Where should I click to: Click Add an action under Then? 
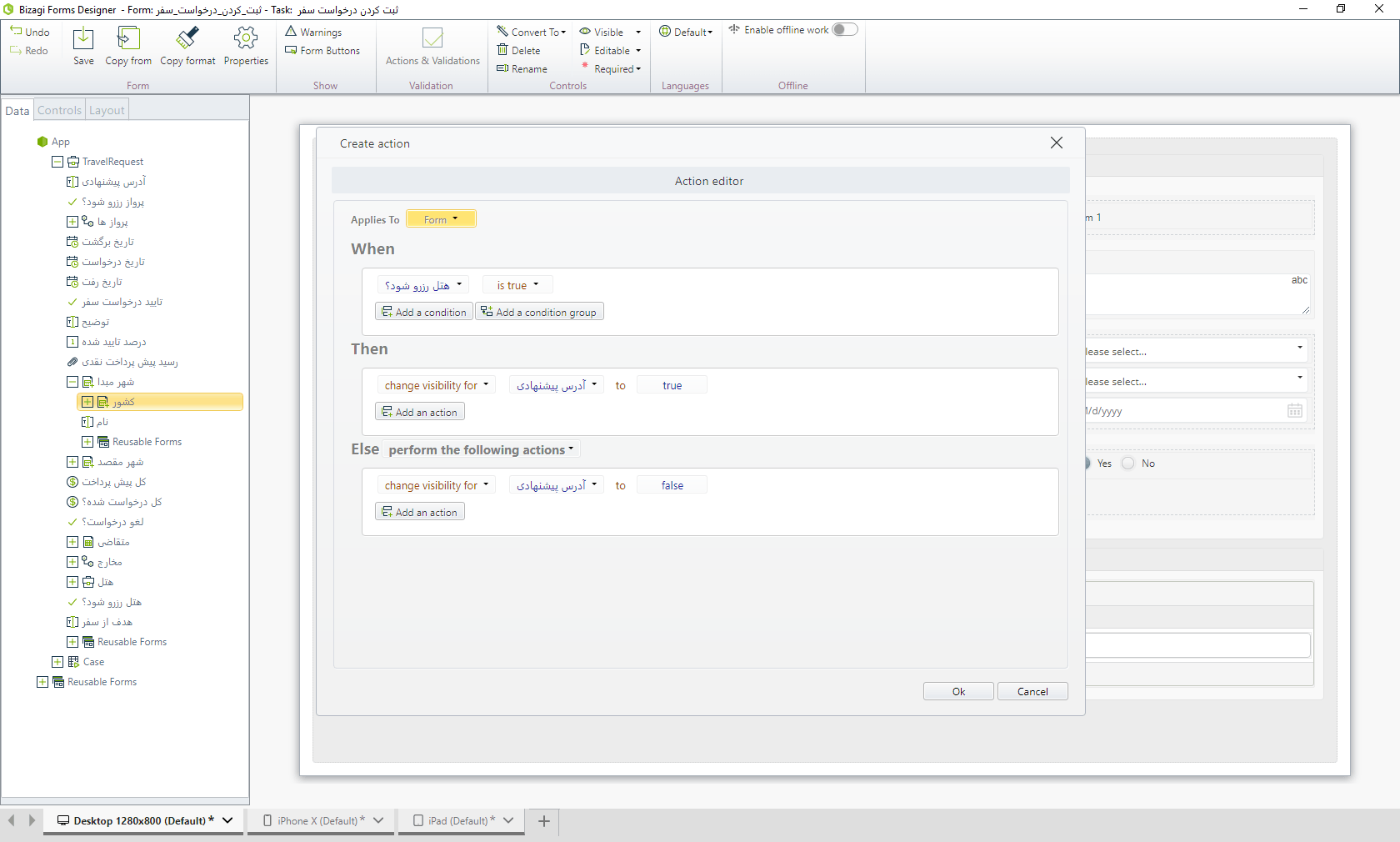click(x=420, y=412)
